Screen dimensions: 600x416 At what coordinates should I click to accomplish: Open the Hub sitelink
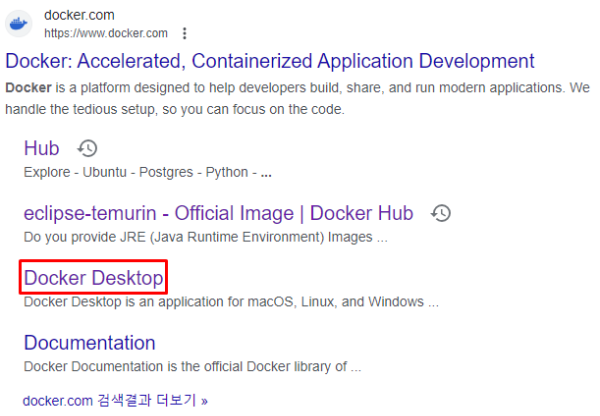pos(41,148)
